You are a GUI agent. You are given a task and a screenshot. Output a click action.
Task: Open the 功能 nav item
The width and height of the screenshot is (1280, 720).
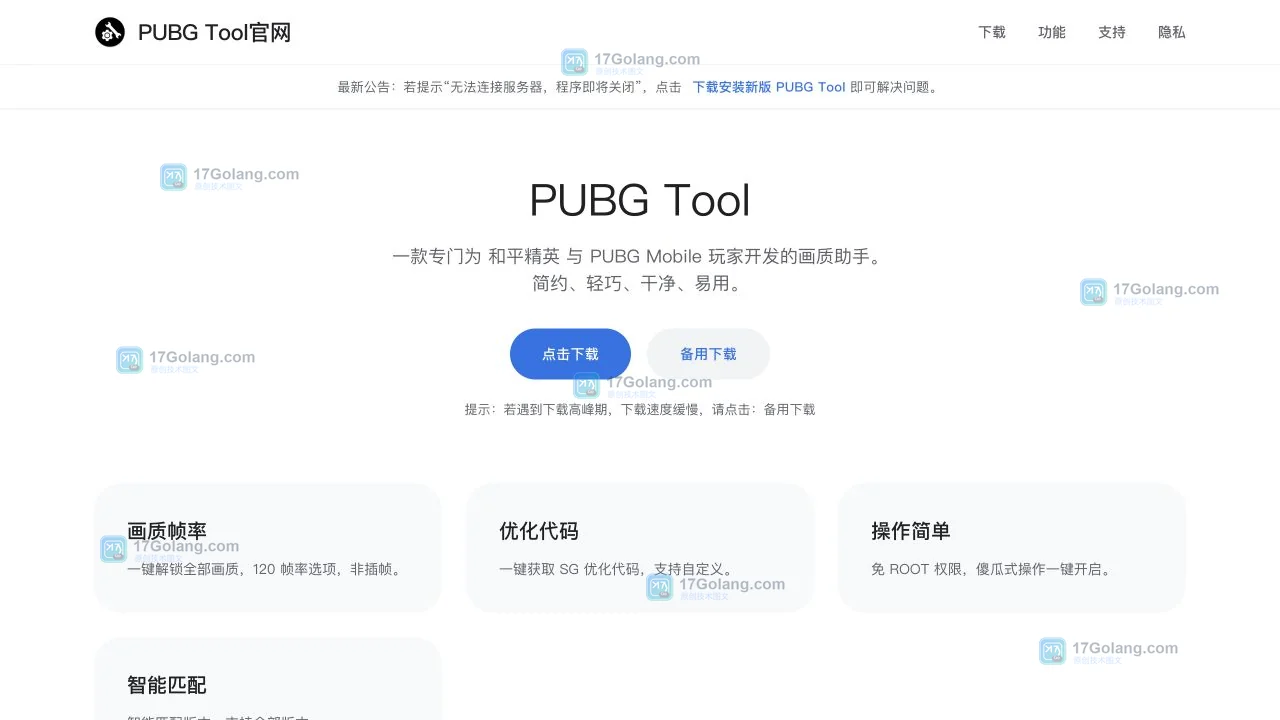(x=1052, y=32)
